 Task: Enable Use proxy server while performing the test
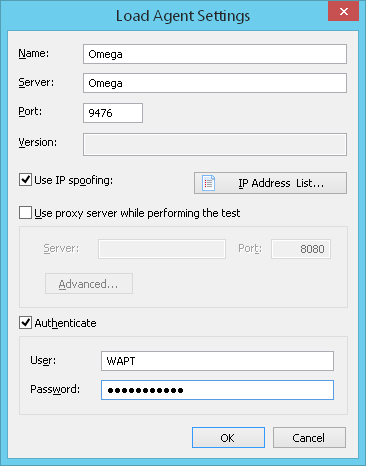(x=25, y=213)
